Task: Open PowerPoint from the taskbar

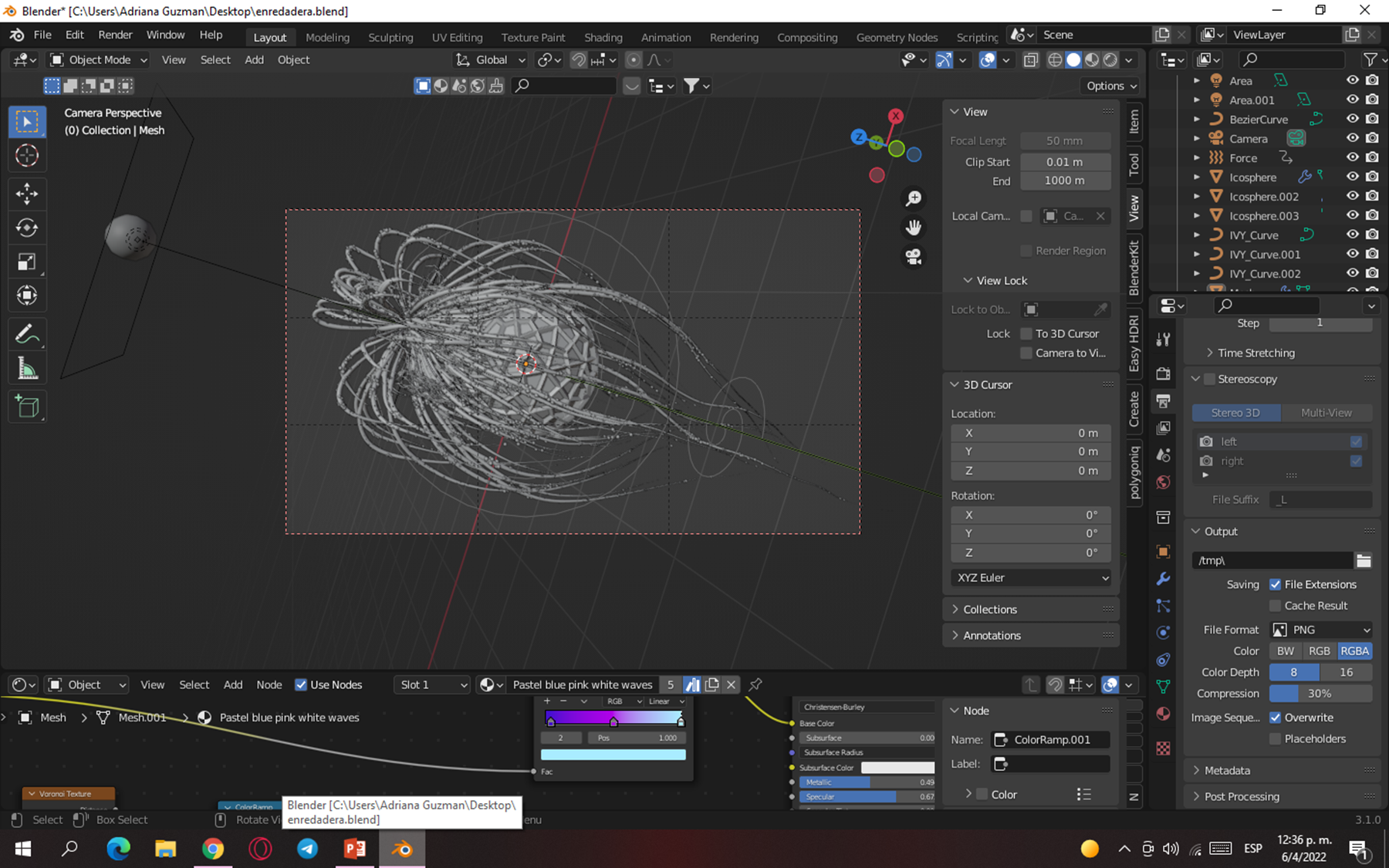Action: point(355,849)
